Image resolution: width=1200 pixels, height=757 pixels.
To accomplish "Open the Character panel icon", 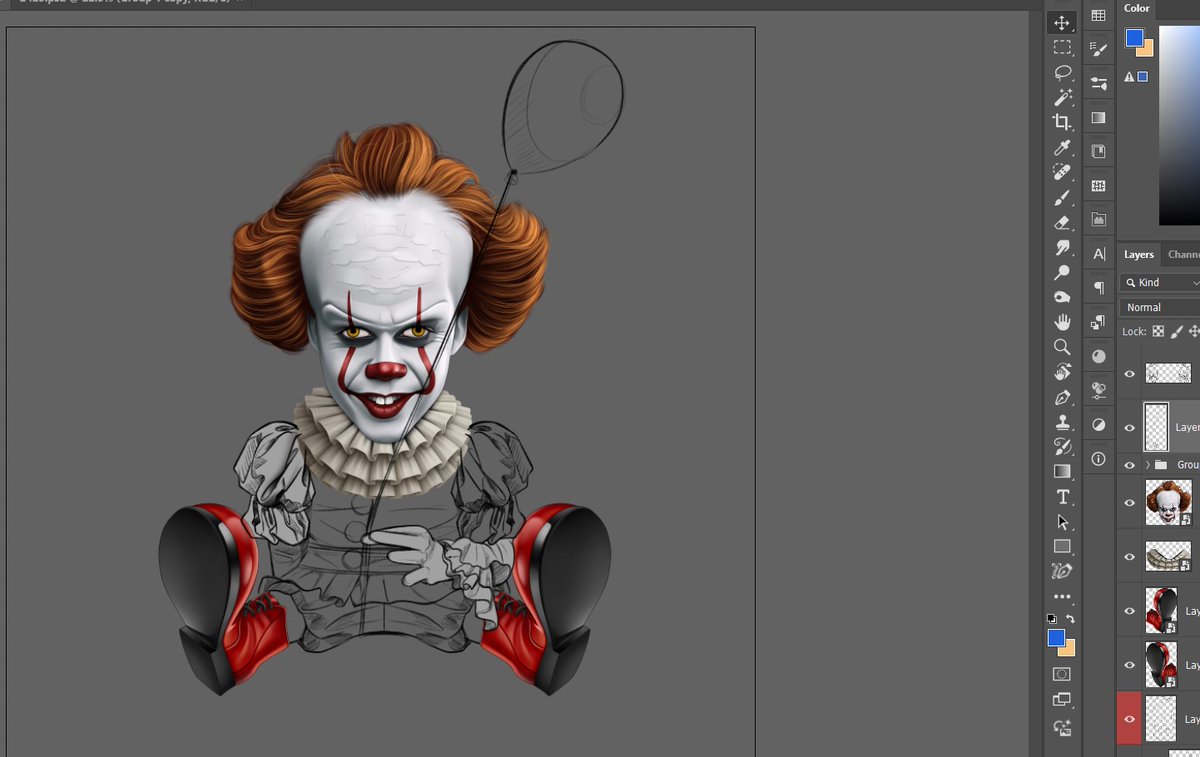I will point(1099,254).
